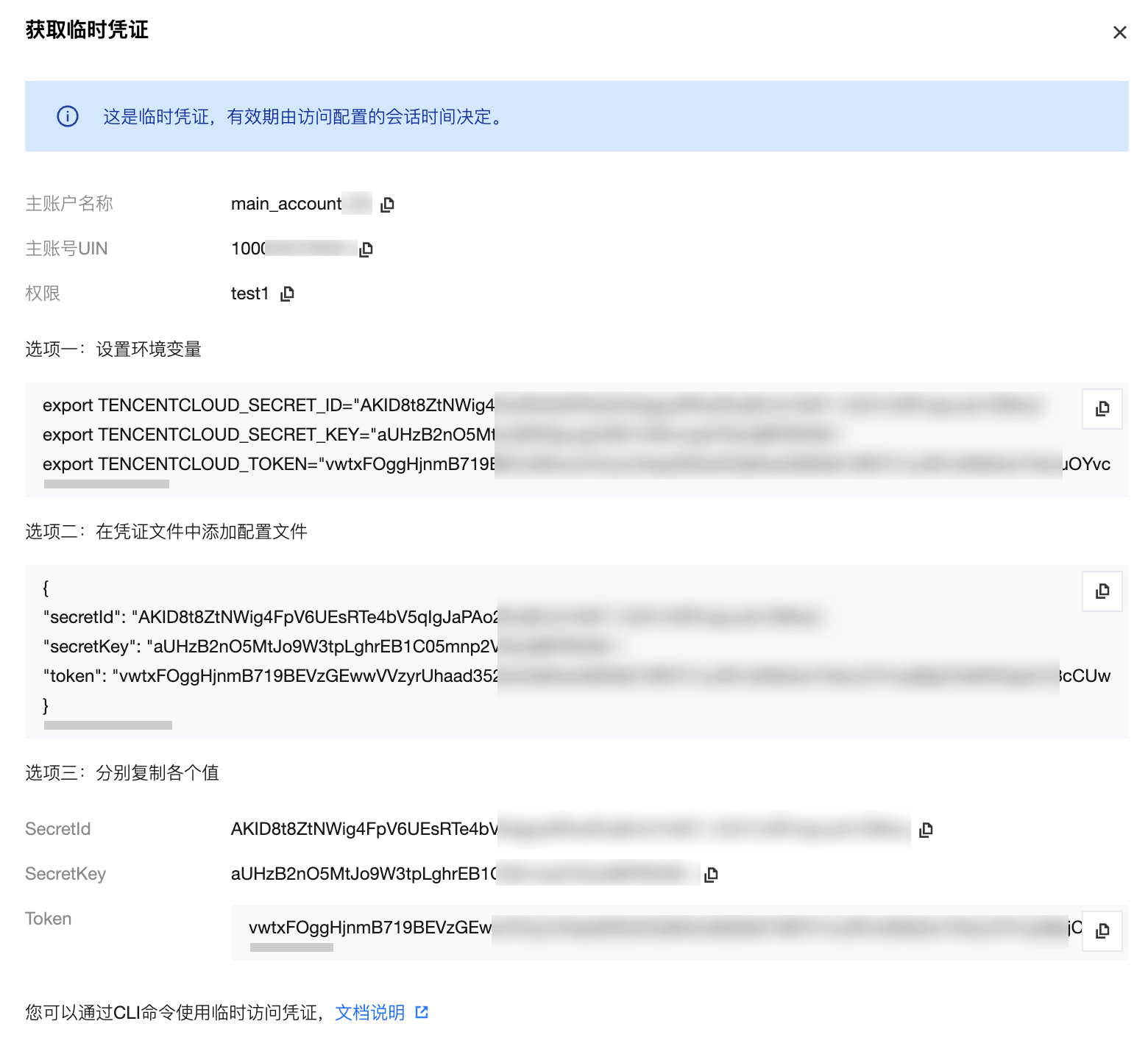Click the JSON line starting with "secretId":
The width and height of the screenshot is (1148, 1046).
[x=433, y=617]
